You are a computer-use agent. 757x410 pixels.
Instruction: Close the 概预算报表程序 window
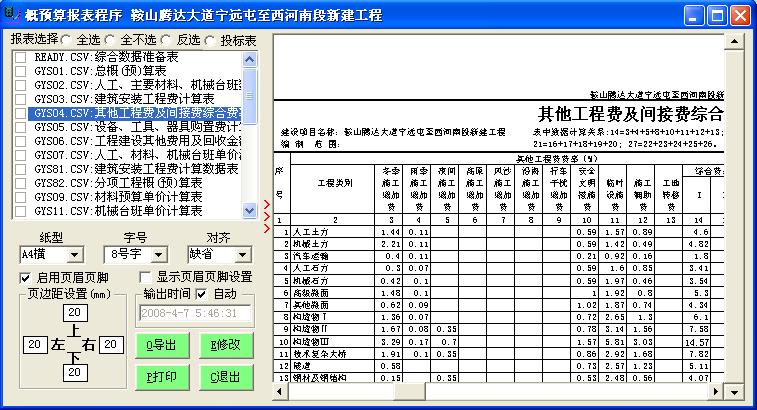click(740, 15)
